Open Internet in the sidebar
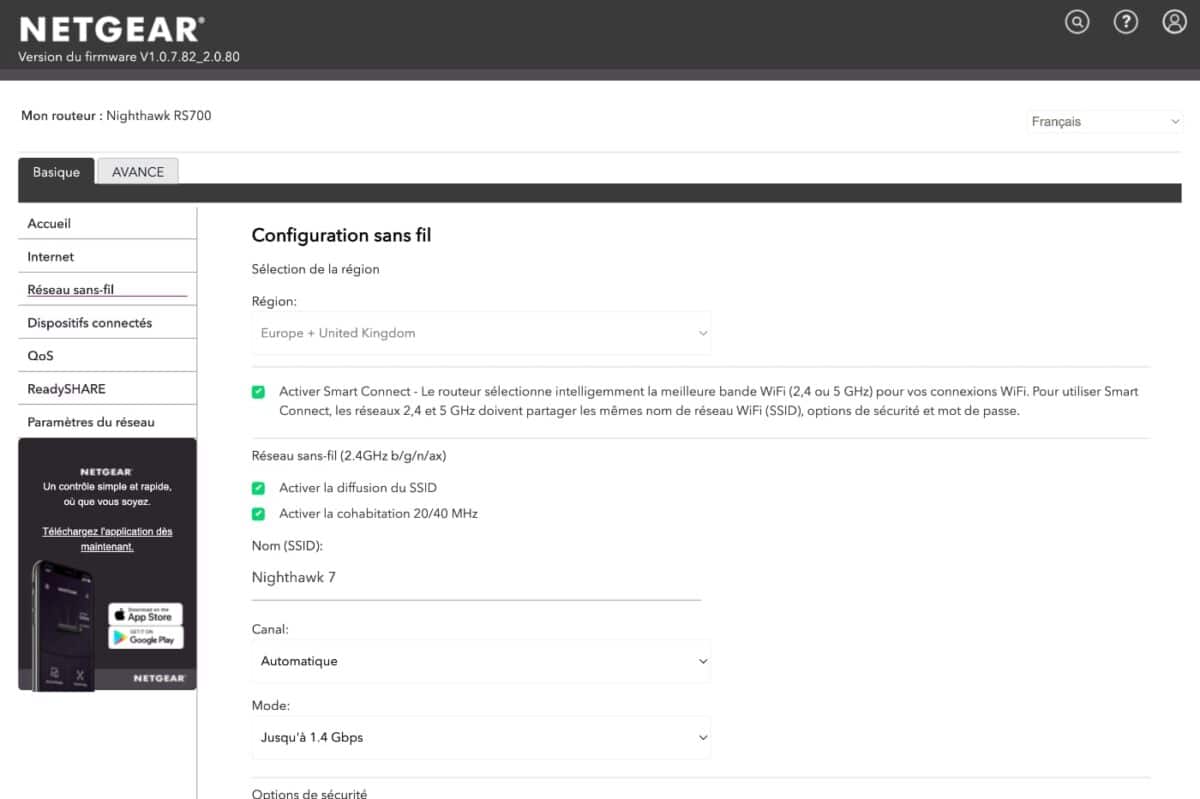The width and height of the screenshot is (1200, 799). (107, 257)
